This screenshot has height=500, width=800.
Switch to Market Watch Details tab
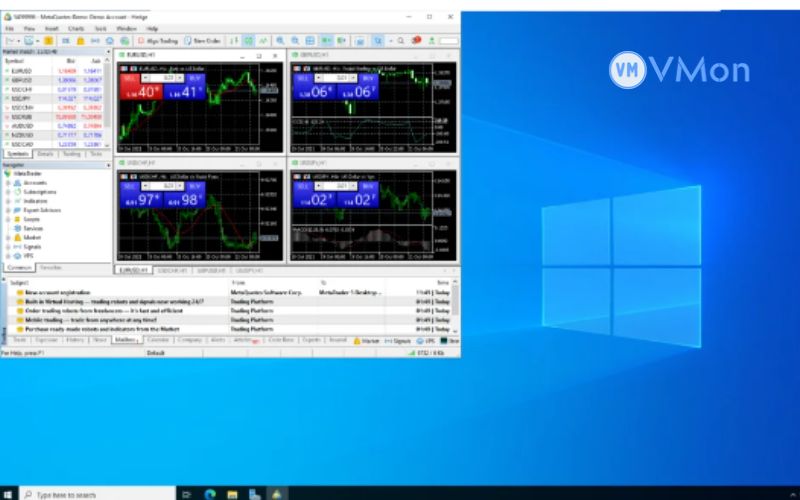point(45,154)
